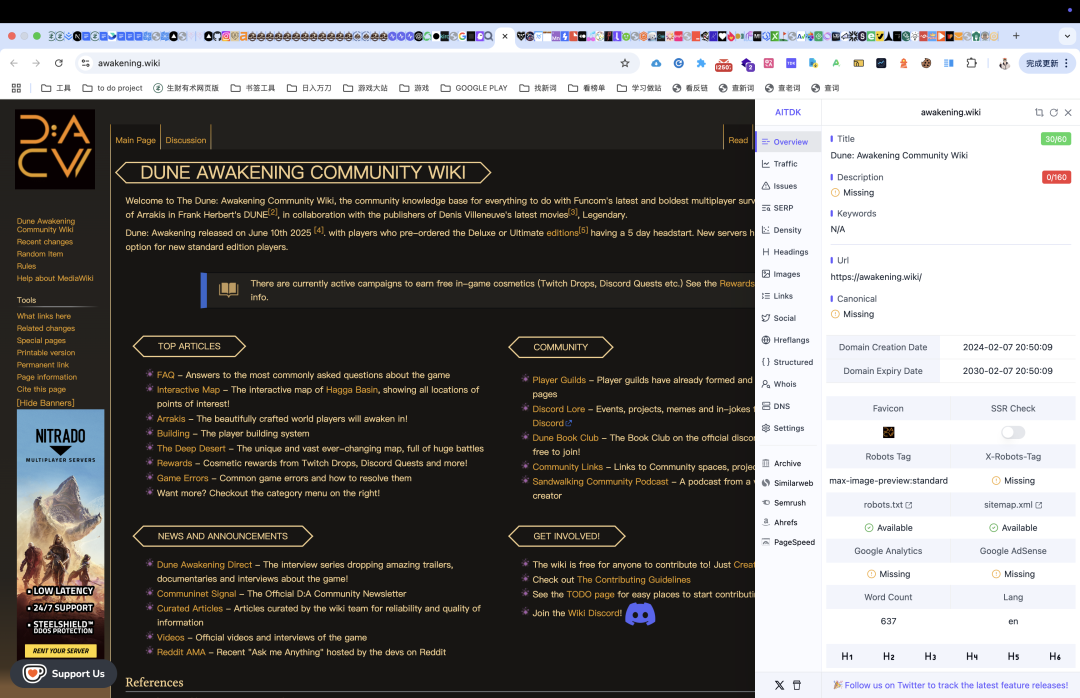Click the X (Twitter) icon in AITDK footer
The image size is (1080, 698).
779,686
